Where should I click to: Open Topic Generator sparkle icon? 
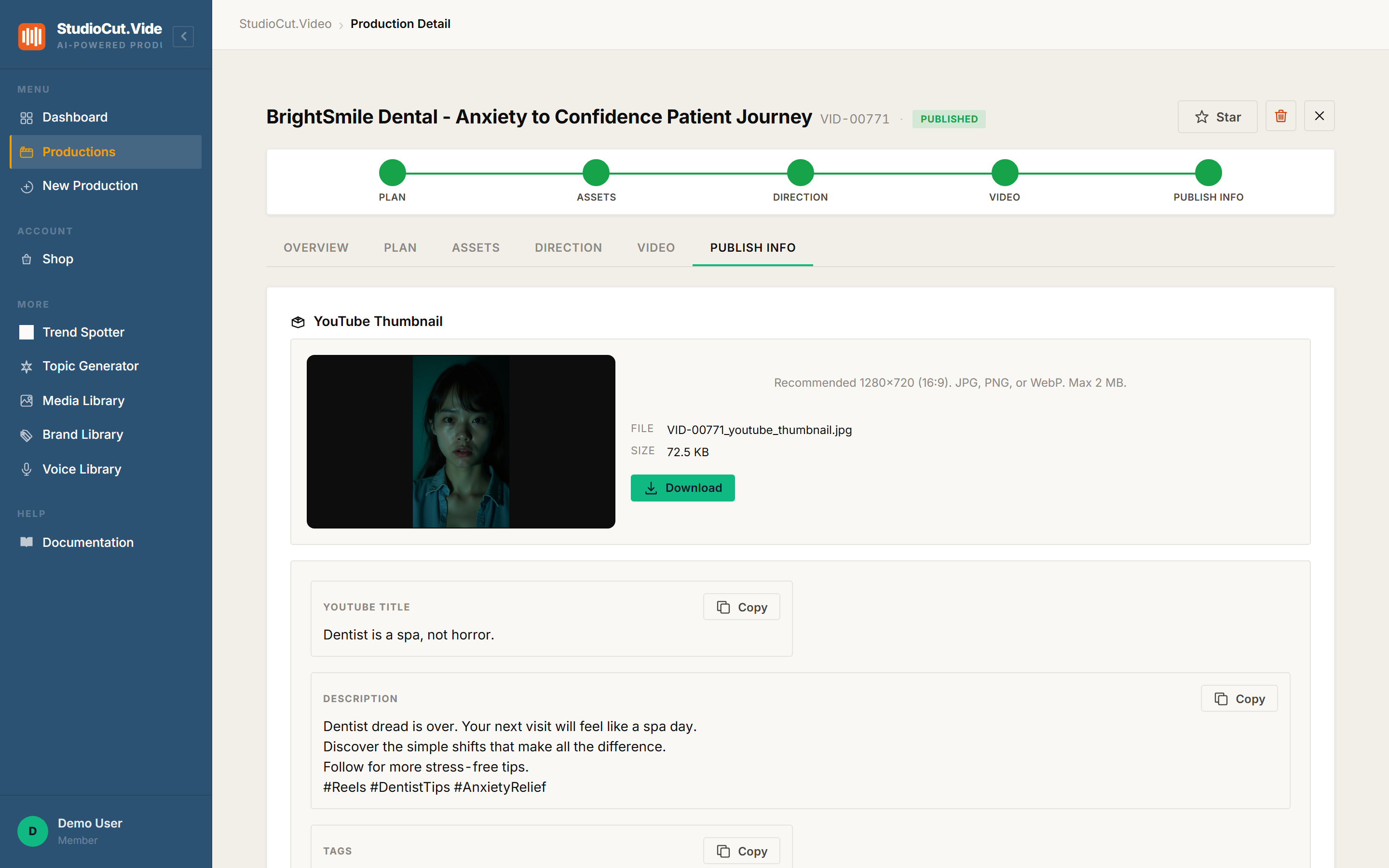click(27, 366)
